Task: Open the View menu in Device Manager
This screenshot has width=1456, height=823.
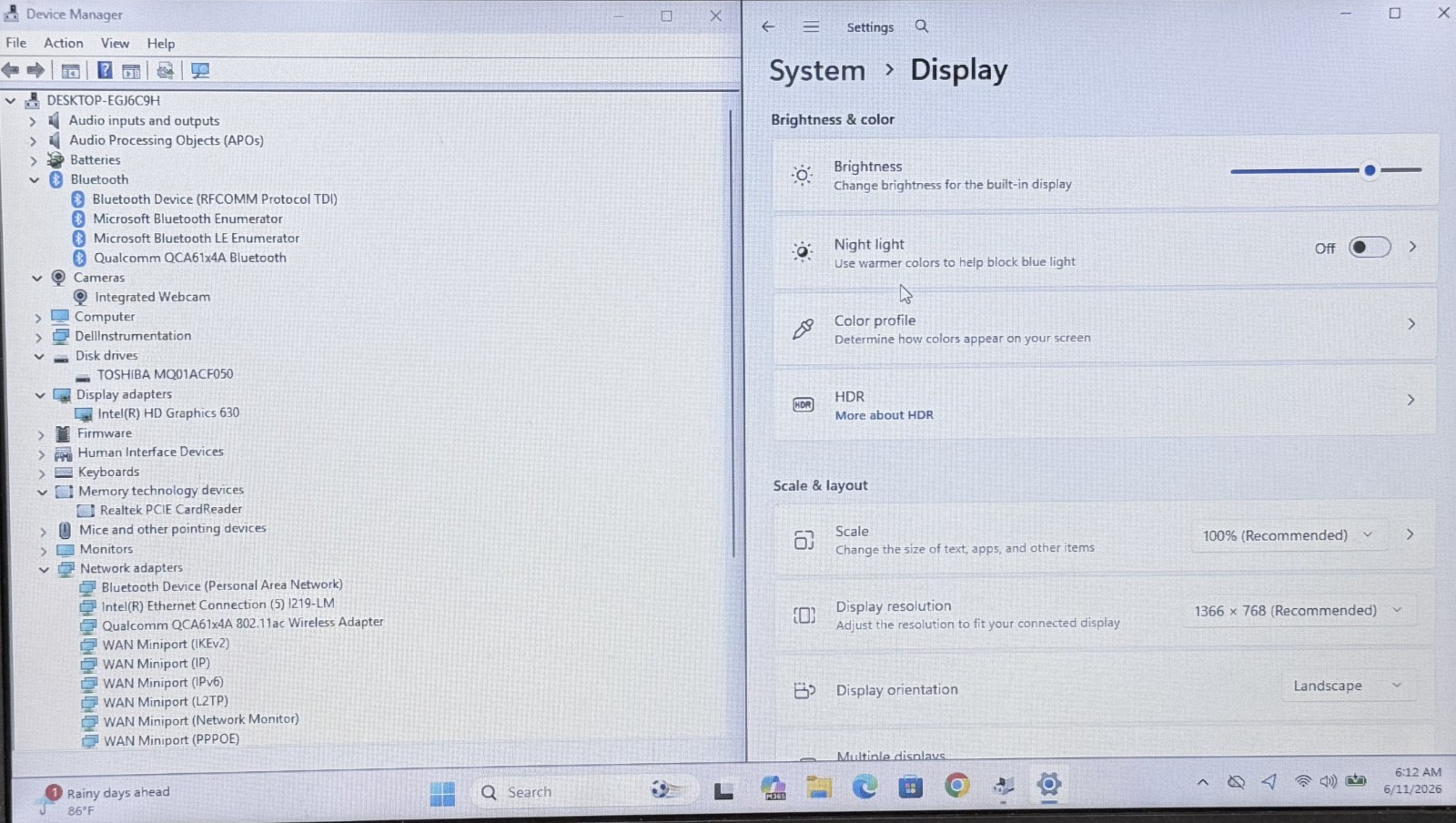Action: 115,43
